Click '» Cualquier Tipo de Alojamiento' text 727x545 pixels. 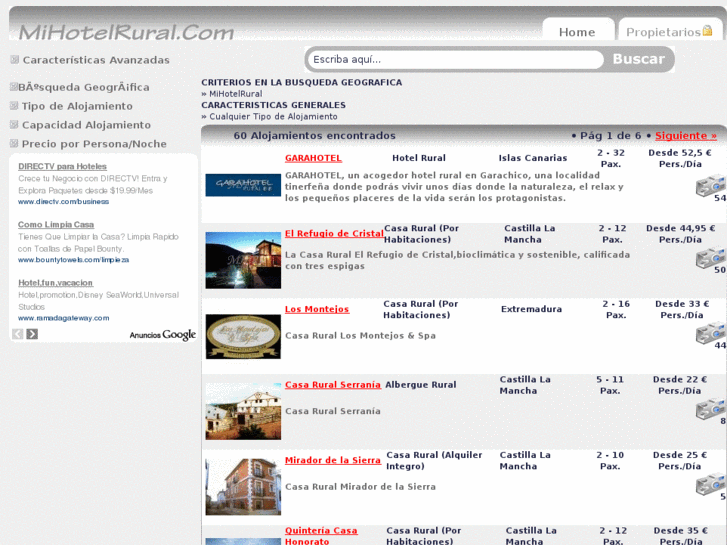click(269, 116)
